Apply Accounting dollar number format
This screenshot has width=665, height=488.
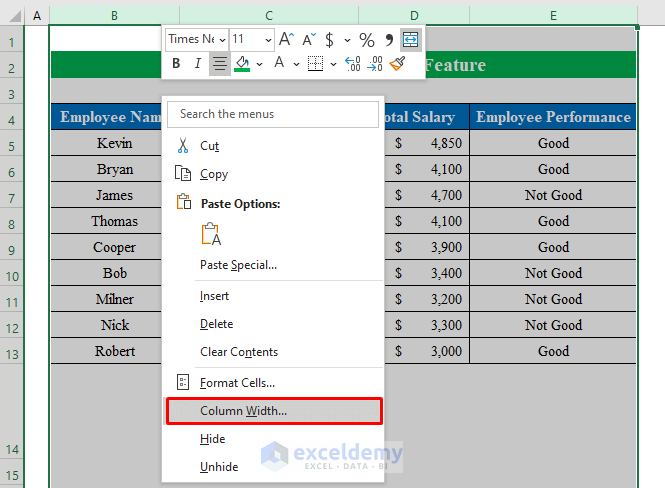[x=330, y=39]
